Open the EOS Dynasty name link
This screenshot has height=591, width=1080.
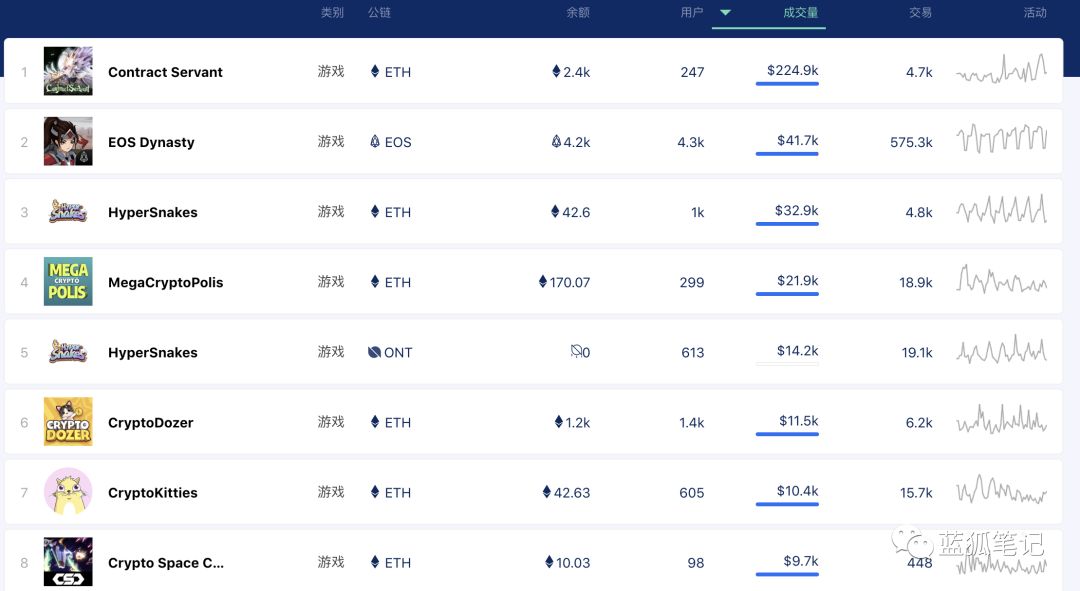click(151, 142)
